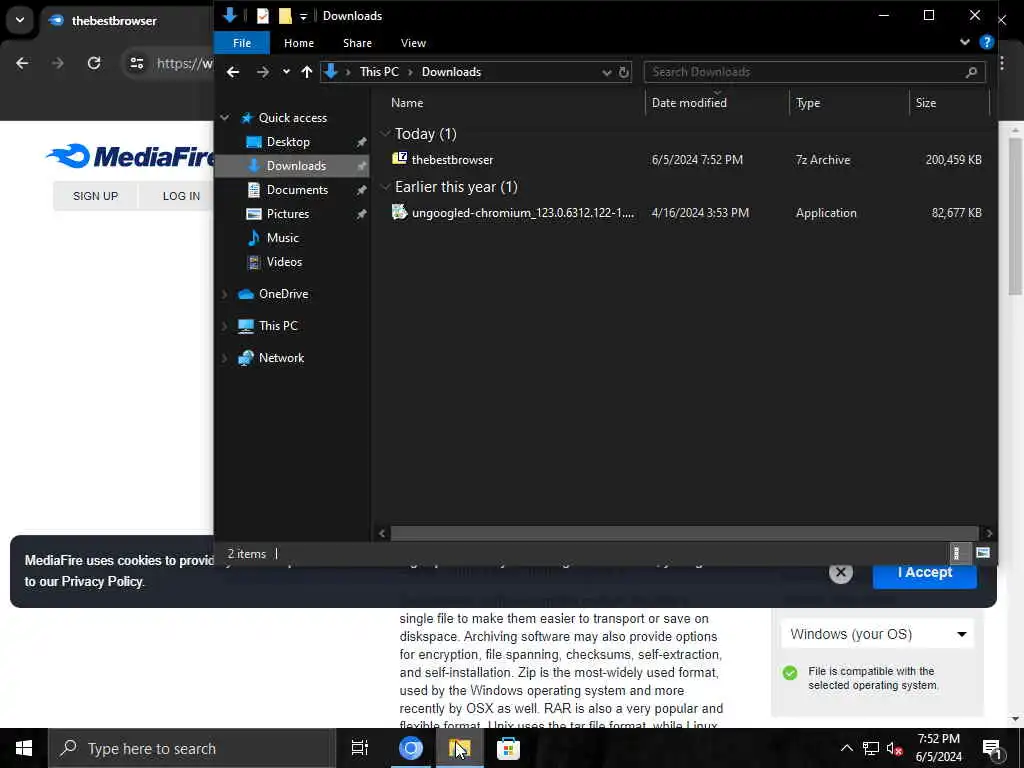Select Quick access in navigation pane
1024x768 pixels.
click(293, 118)
